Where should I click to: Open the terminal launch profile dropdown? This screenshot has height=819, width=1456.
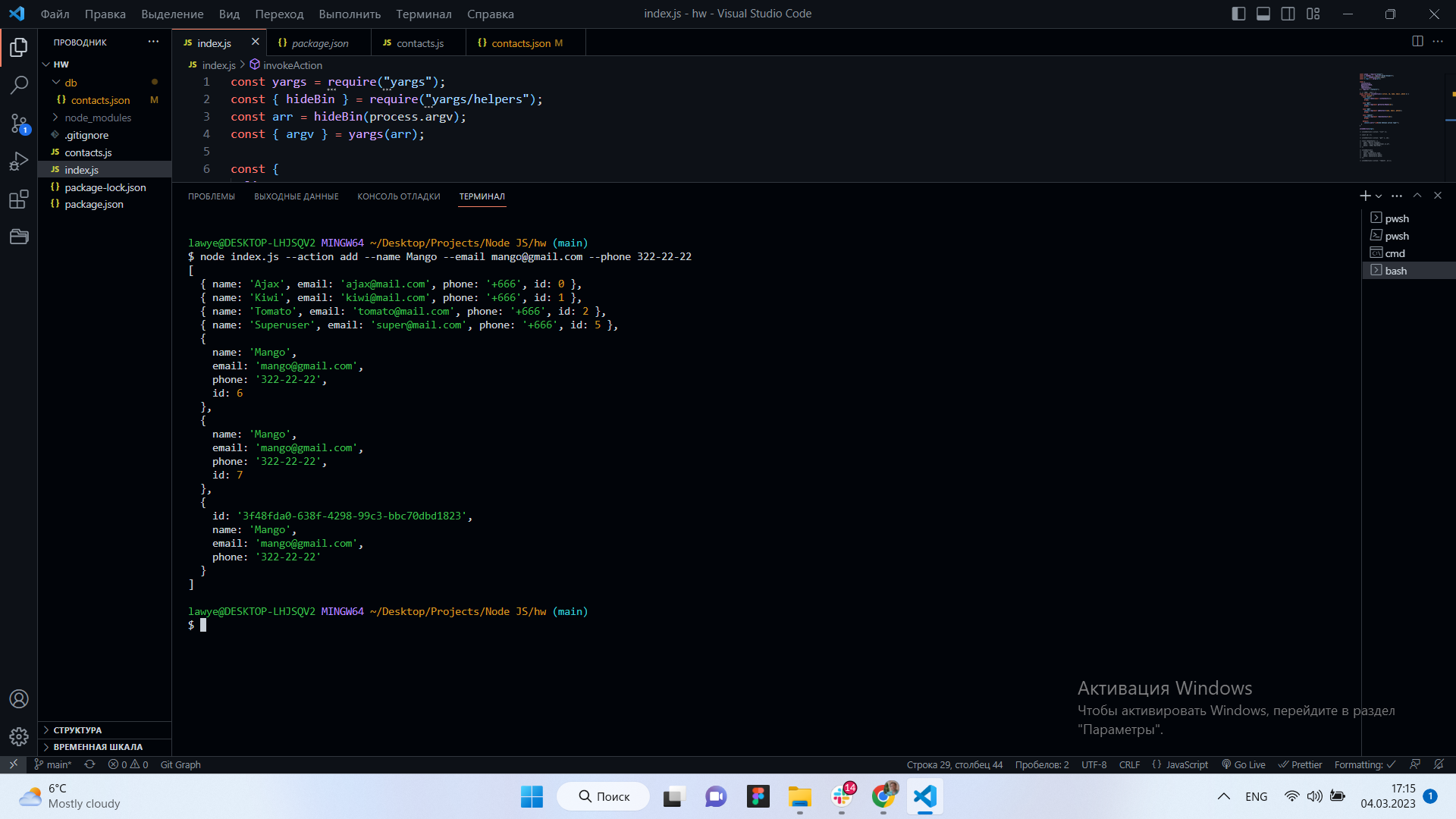[1379, 196]
